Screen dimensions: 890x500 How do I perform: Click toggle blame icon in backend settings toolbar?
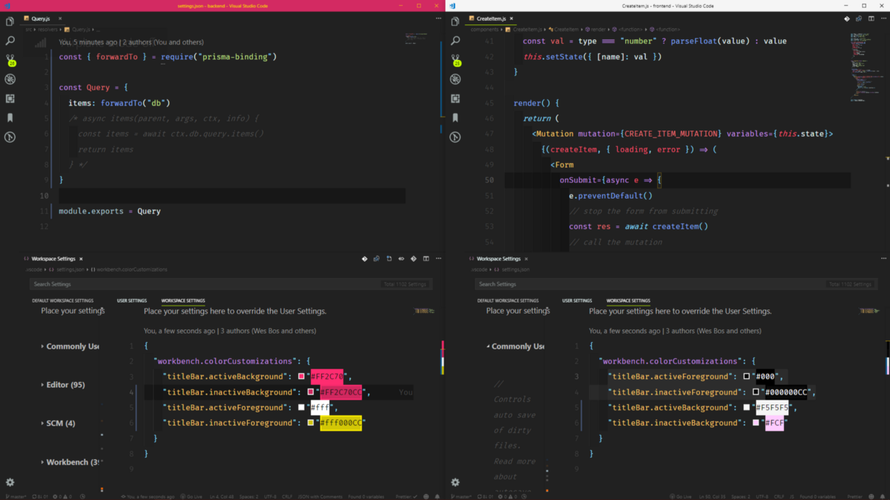[401, 259]
